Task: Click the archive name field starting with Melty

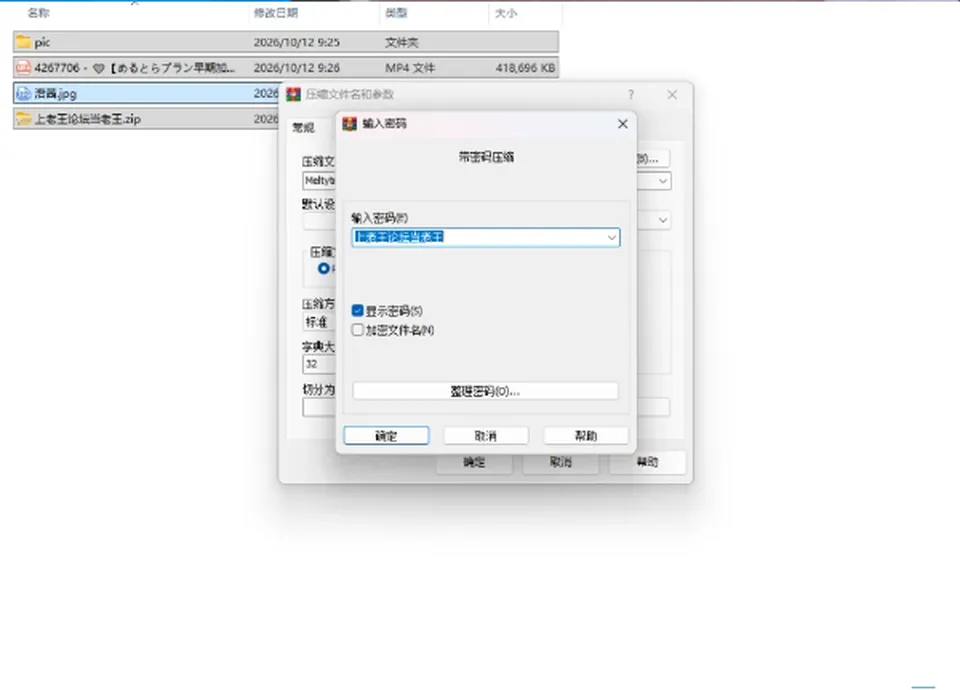Action: (x=319, y=181)
